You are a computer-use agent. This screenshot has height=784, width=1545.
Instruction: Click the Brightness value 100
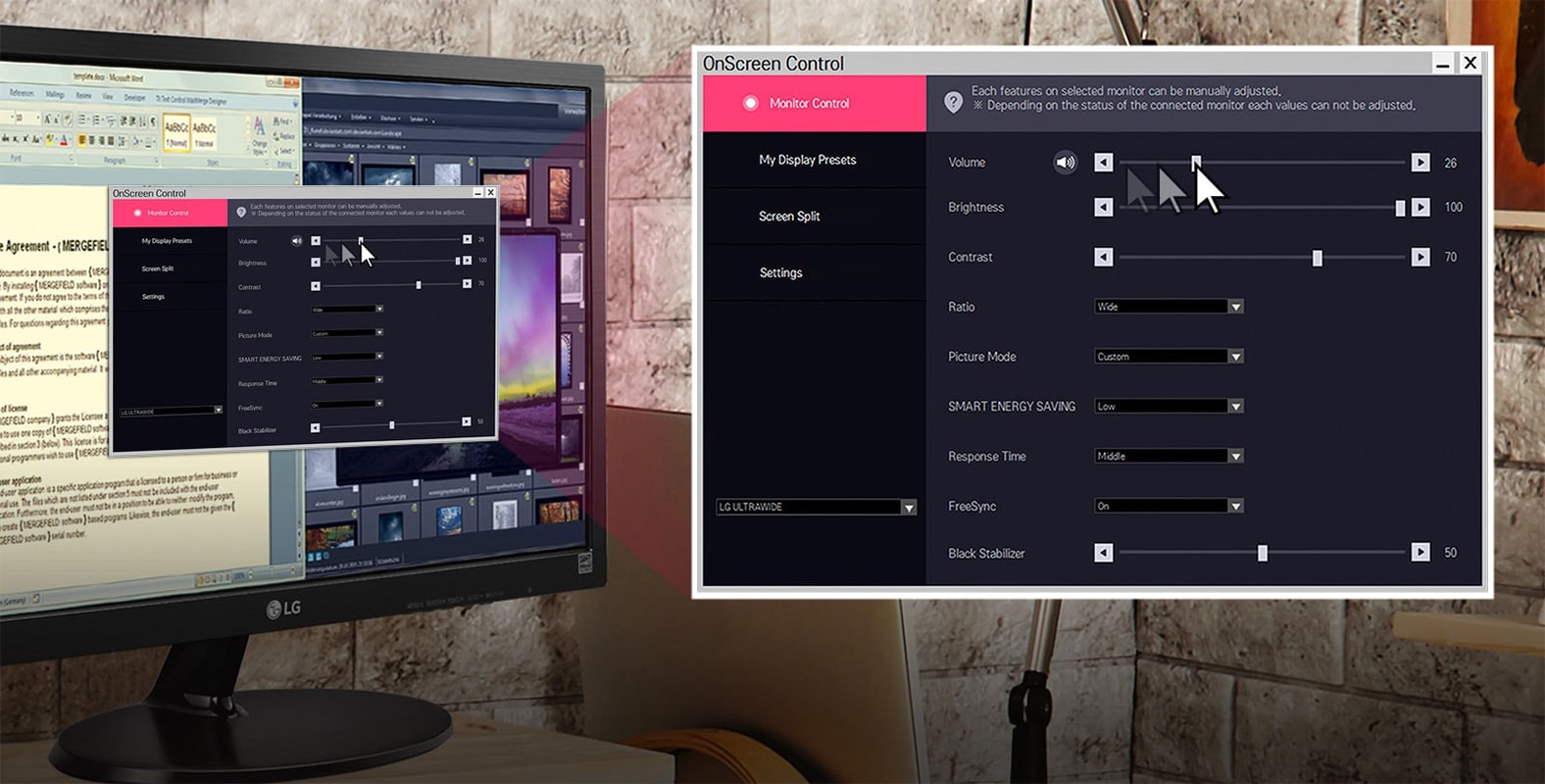point(1454,207)
